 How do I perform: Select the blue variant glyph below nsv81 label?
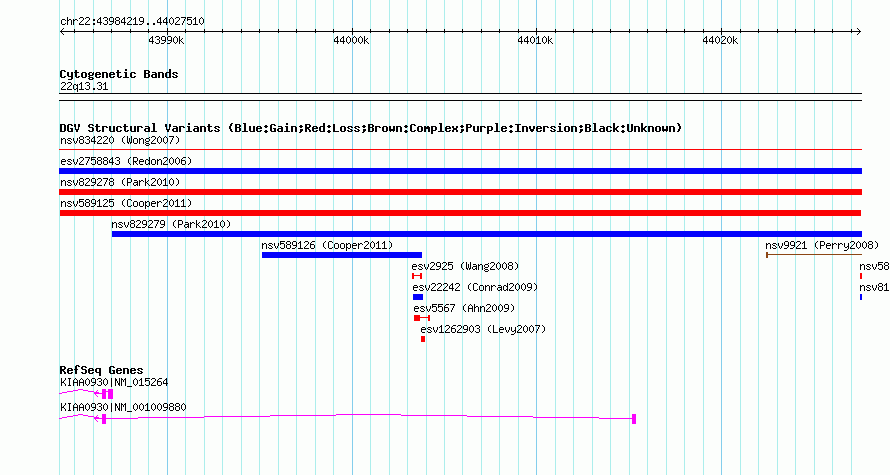[860, 297]
